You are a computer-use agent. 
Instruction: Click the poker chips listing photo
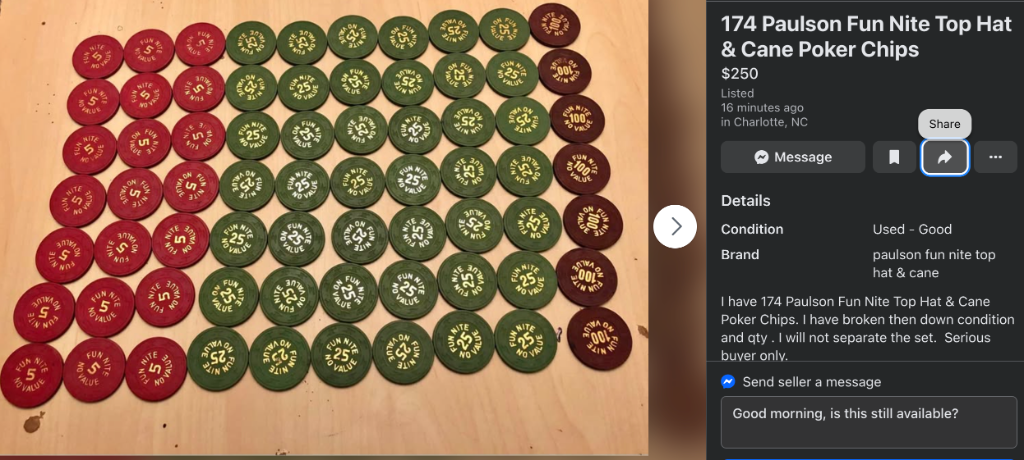pyautogui.click(x=324, y=229)
